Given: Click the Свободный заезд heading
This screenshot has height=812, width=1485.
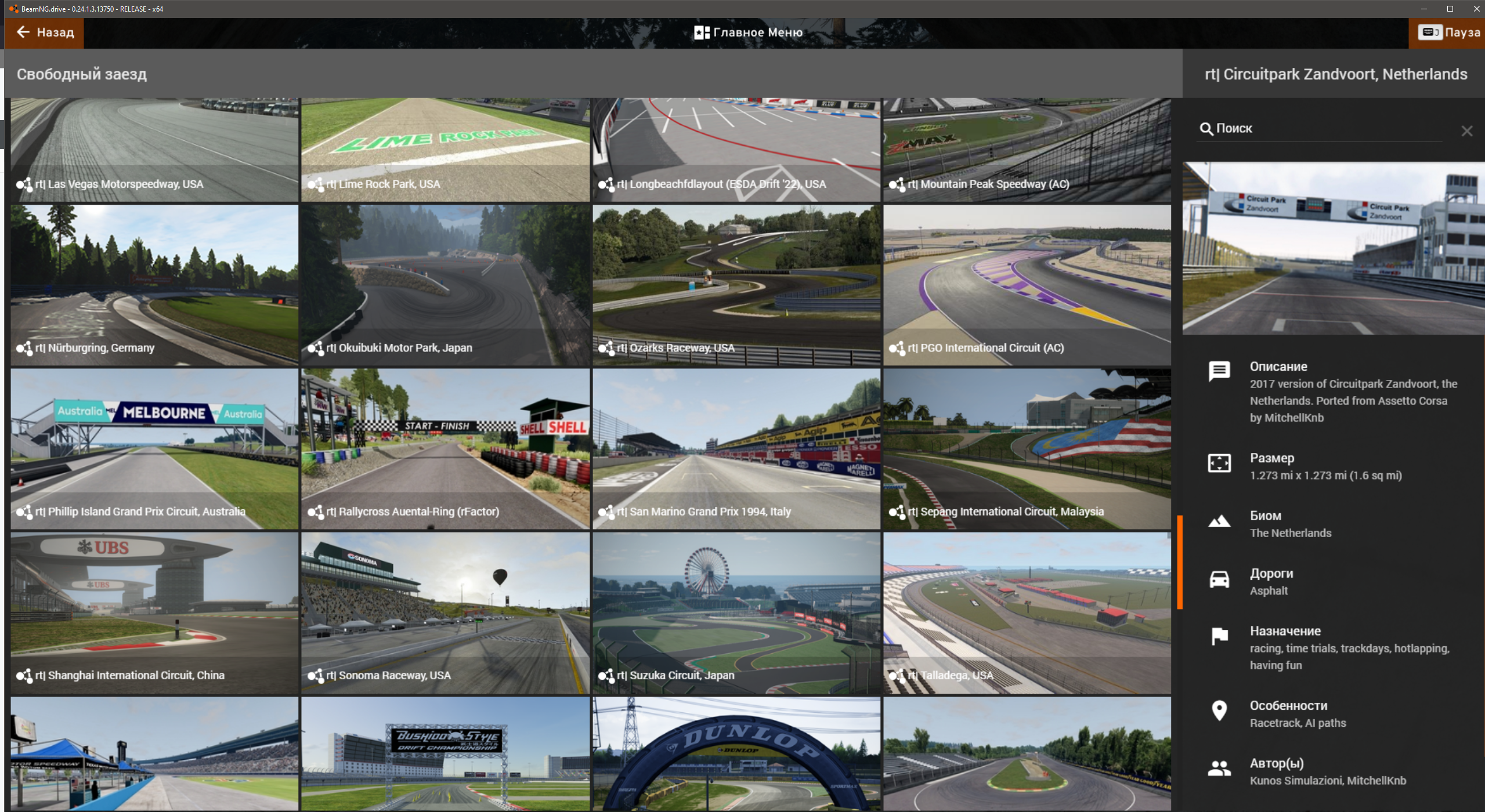Looking at the screenshot, I should coord(82,74).
